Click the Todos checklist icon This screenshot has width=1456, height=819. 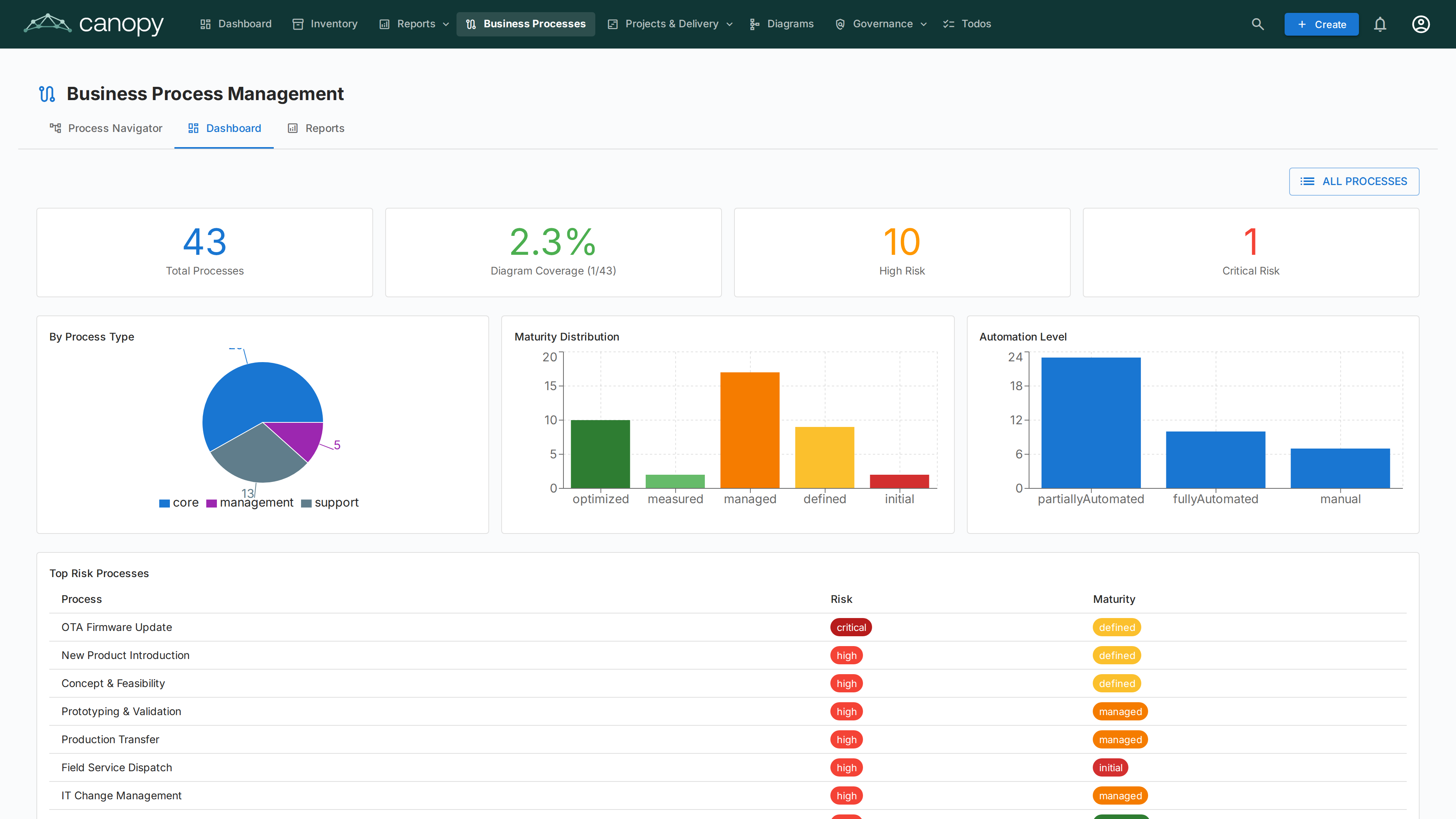point(948,24)
